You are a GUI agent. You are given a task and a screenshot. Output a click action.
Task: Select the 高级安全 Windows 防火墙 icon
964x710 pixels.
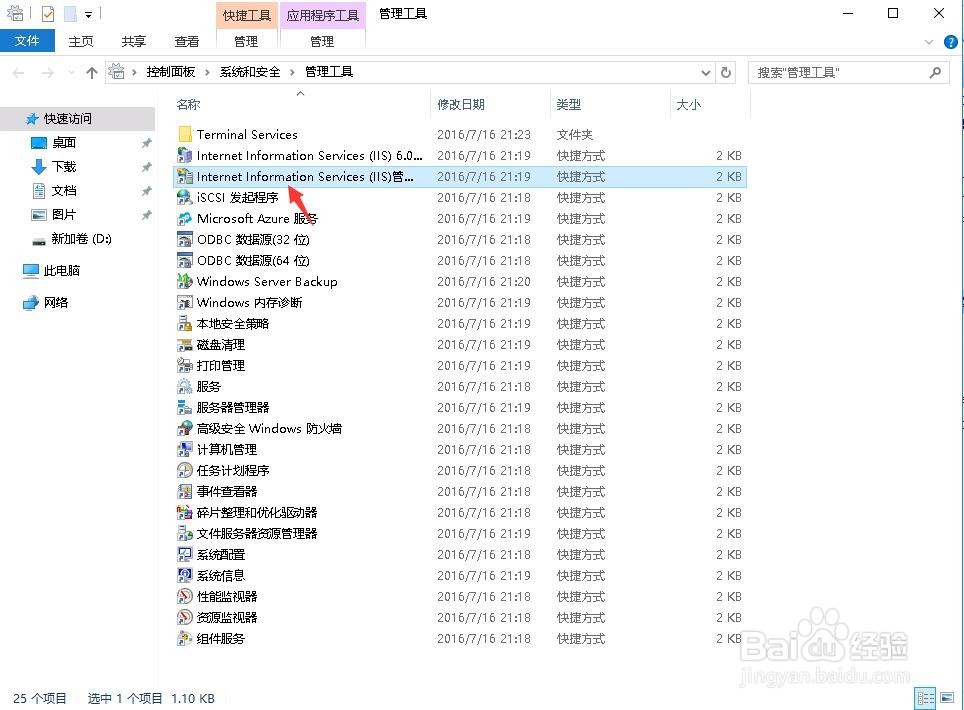[185, 428]
